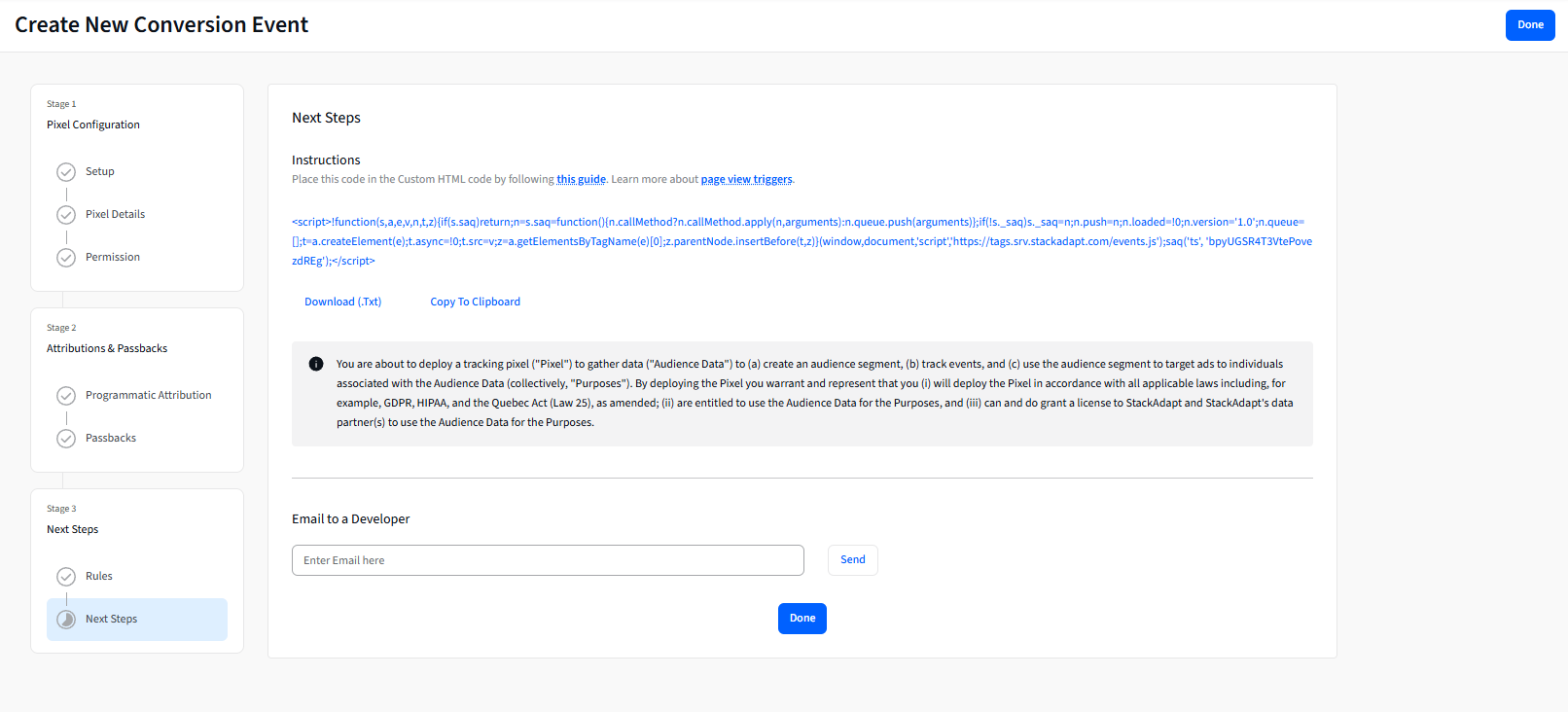Open the 'this guide' link
Image resolution: width=1568 pixels, height=712 pixels.
[581, 179]
